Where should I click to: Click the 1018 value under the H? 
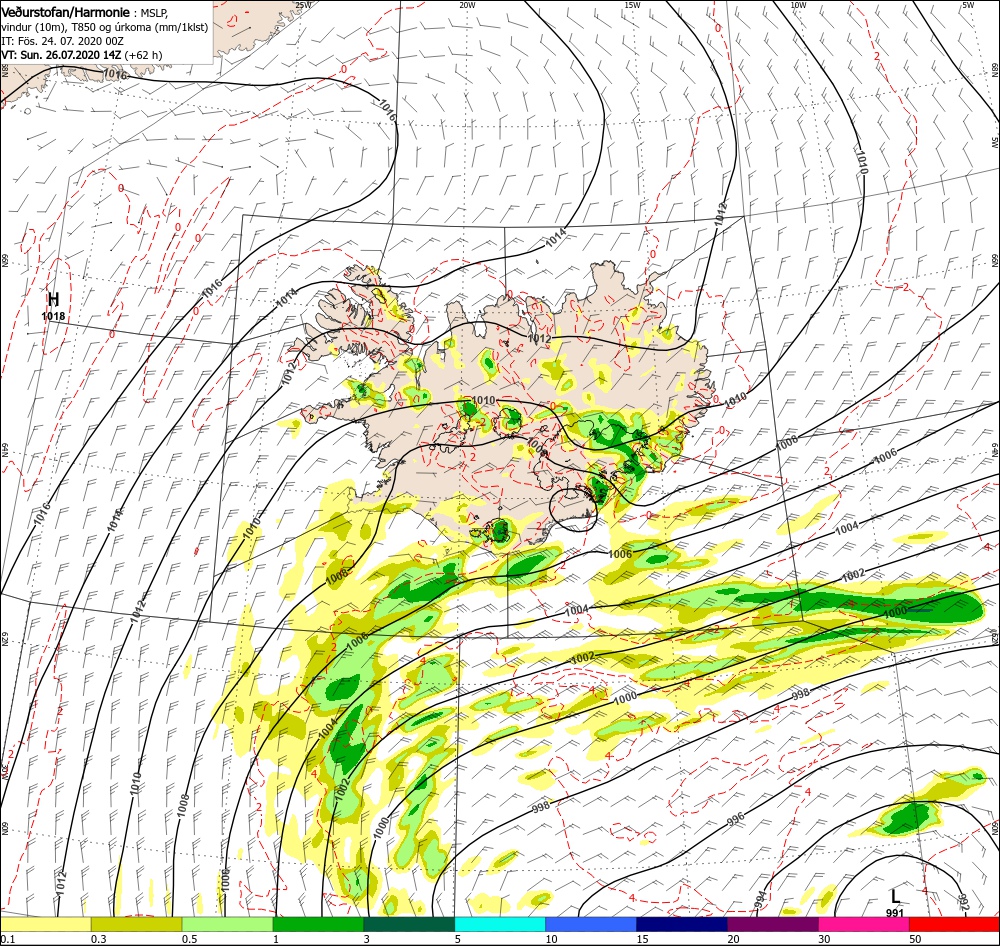click(53, 316)
